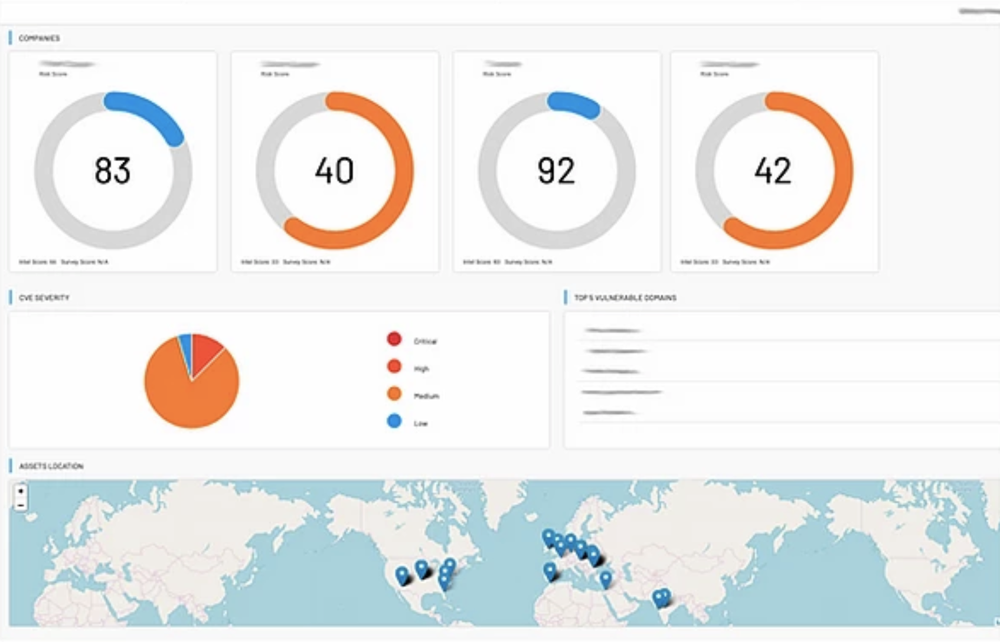
Task: Click Intel Score text under the 83 gauge
Action: click(x=38, y=262)
